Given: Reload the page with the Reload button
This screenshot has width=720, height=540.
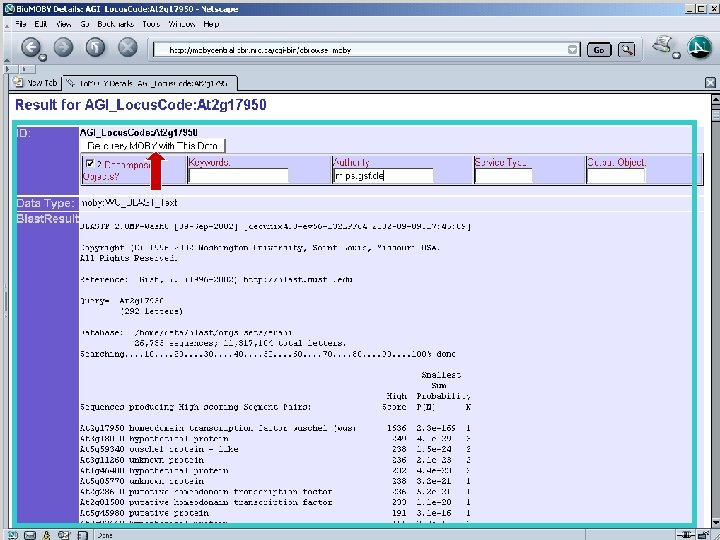Looking at the screenshot, I should click(x=96, y=47).
